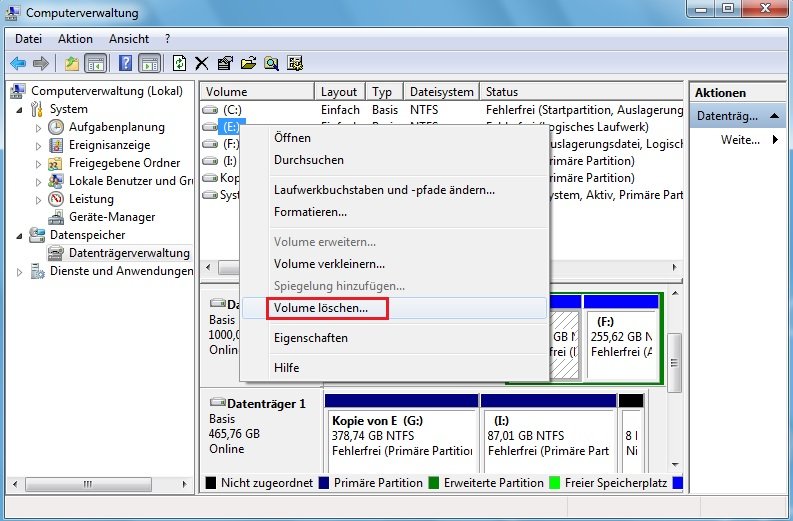This screenshot has height=521, width=793.
Task: Click the Dienste und Anwendungen icon
Action: (37, 271)
